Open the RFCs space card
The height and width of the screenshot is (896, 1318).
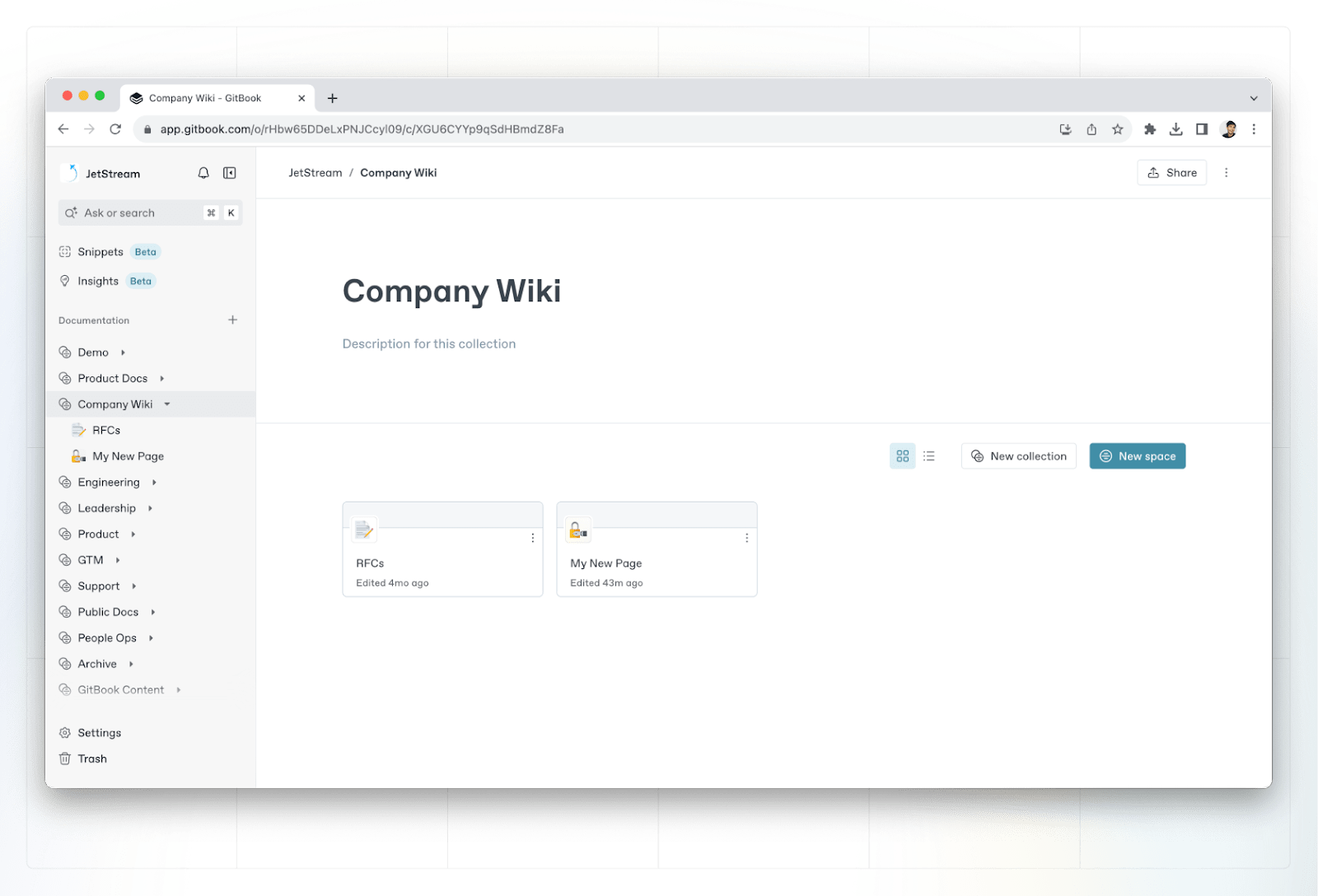443,549
